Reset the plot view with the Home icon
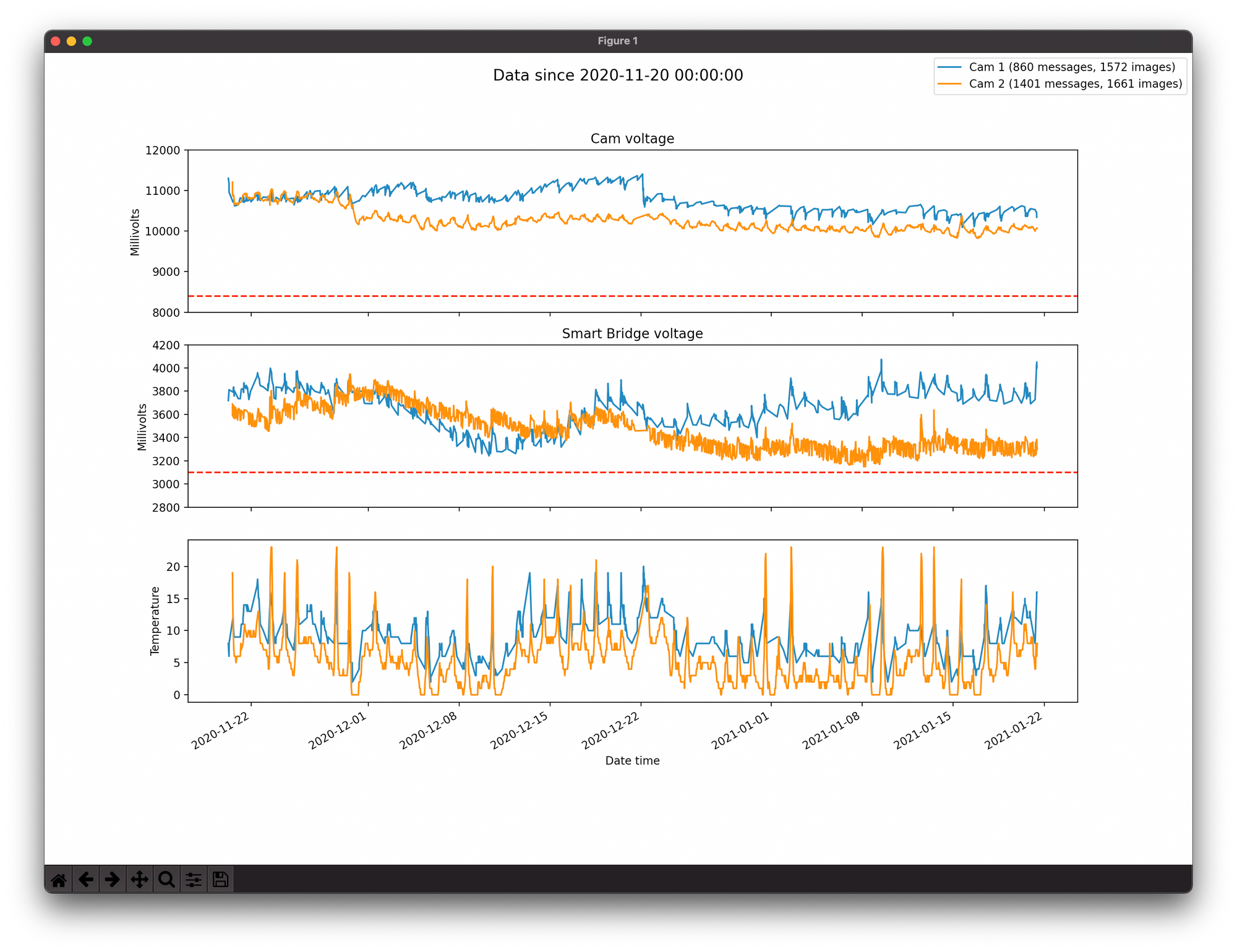The height and width of the screenshot is (952, 1237). [x=59, y=878]
